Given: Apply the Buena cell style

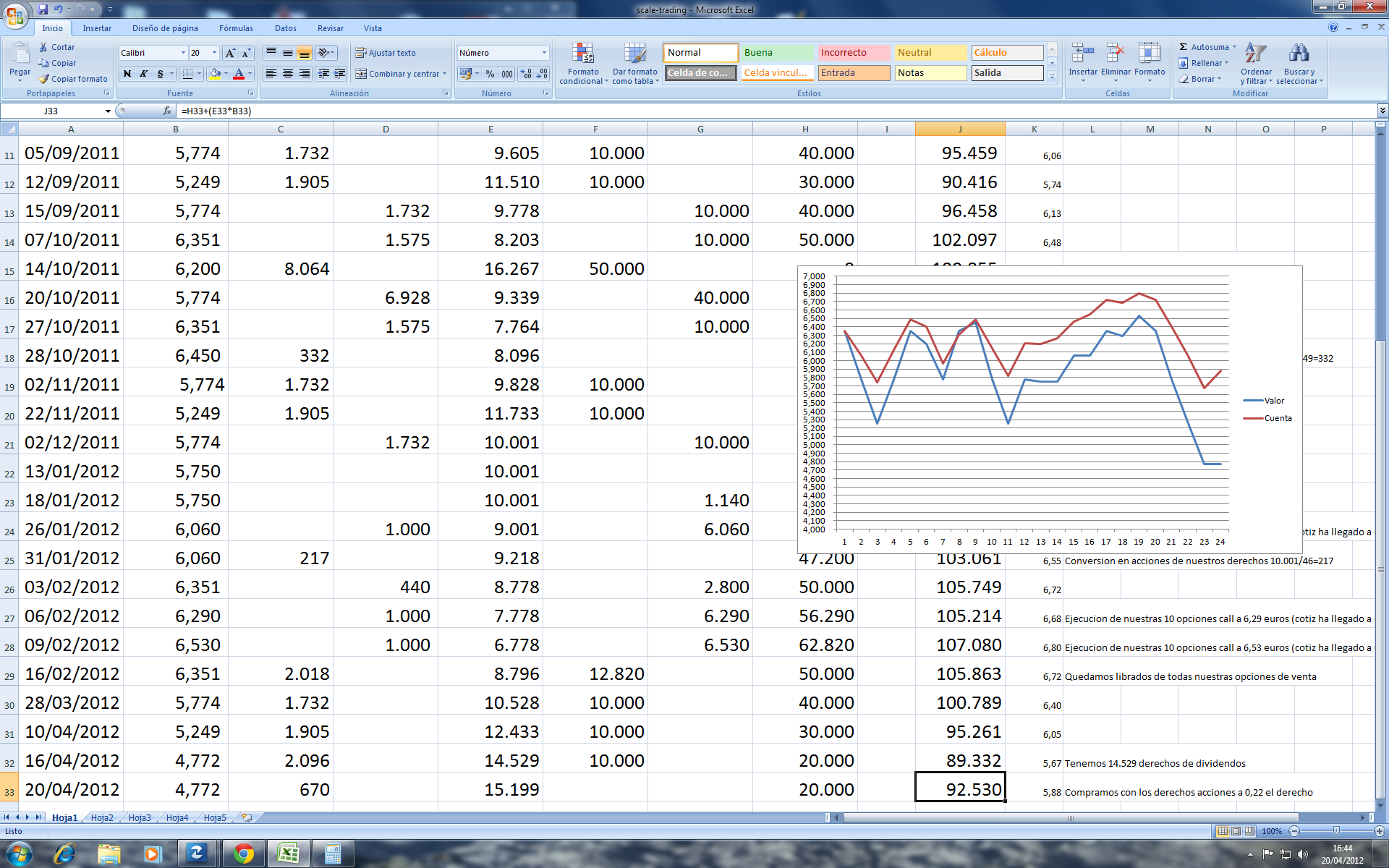Looking at the screenshot, I should tap(778, 53).
